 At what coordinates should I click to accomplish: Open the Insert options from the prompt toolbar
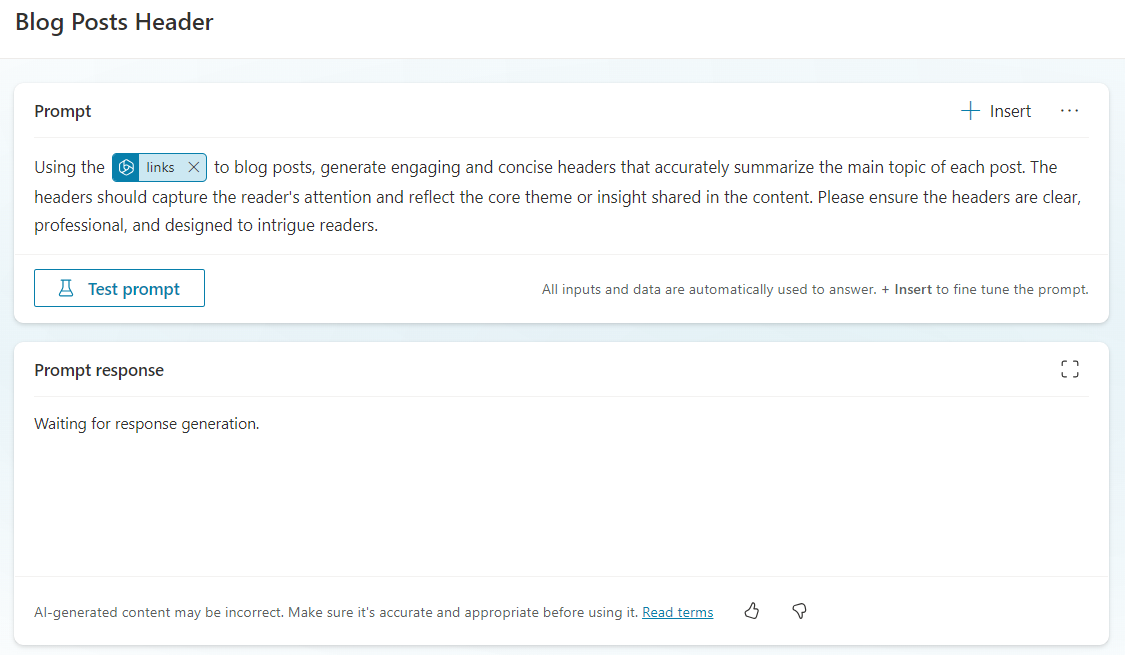(996, 111)
